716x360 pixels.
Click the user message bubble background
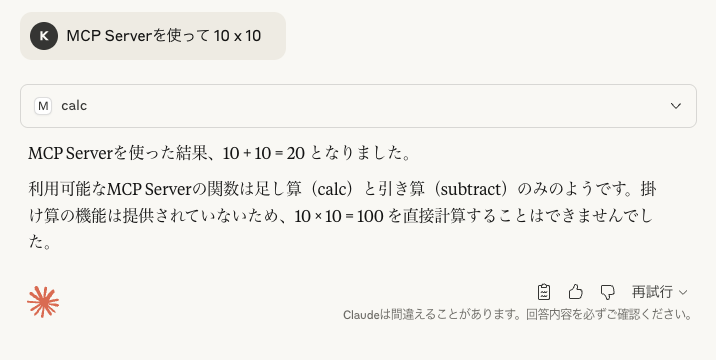153,36
